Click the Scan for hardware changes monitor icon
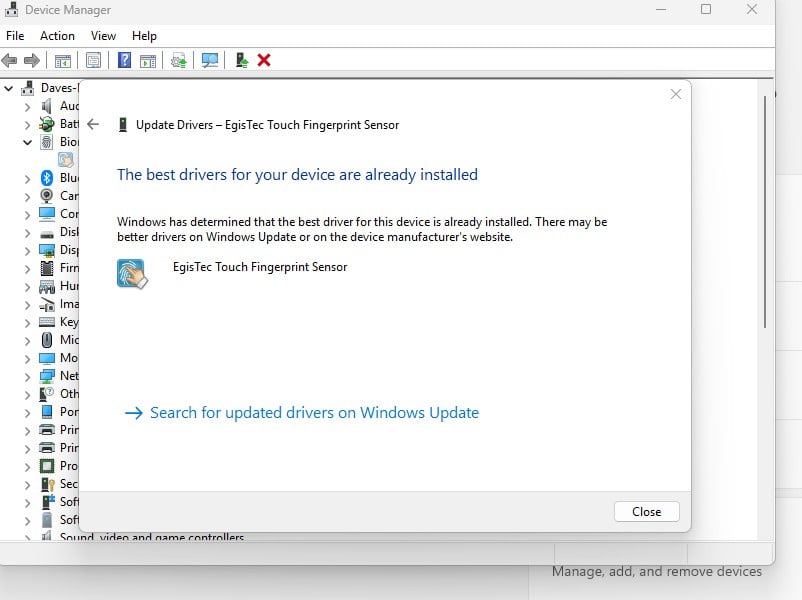The height and width of the screenshot is (600, 802). (x=210, y=60)
